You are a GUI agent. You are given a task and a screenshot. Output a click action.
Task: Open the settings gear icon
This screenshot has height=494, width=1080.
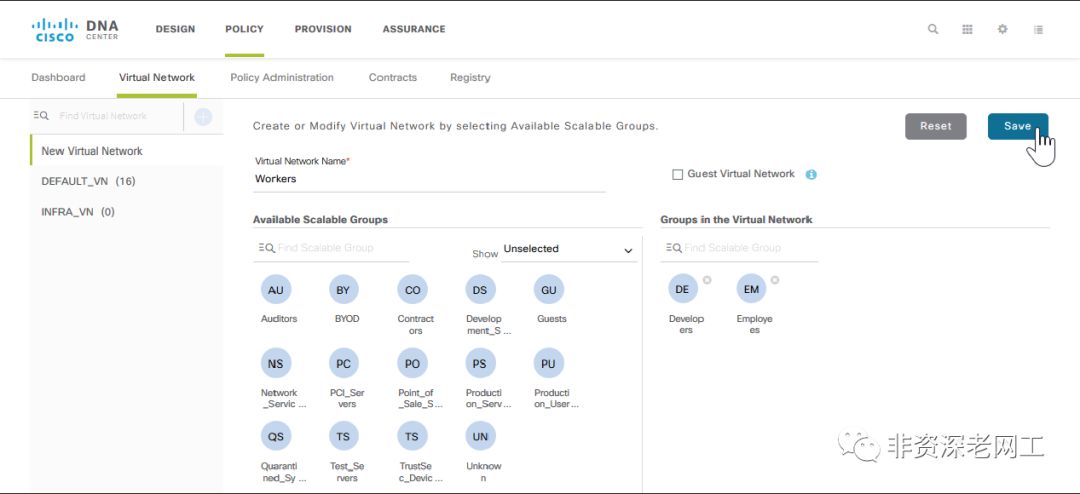coord(1002,29)
